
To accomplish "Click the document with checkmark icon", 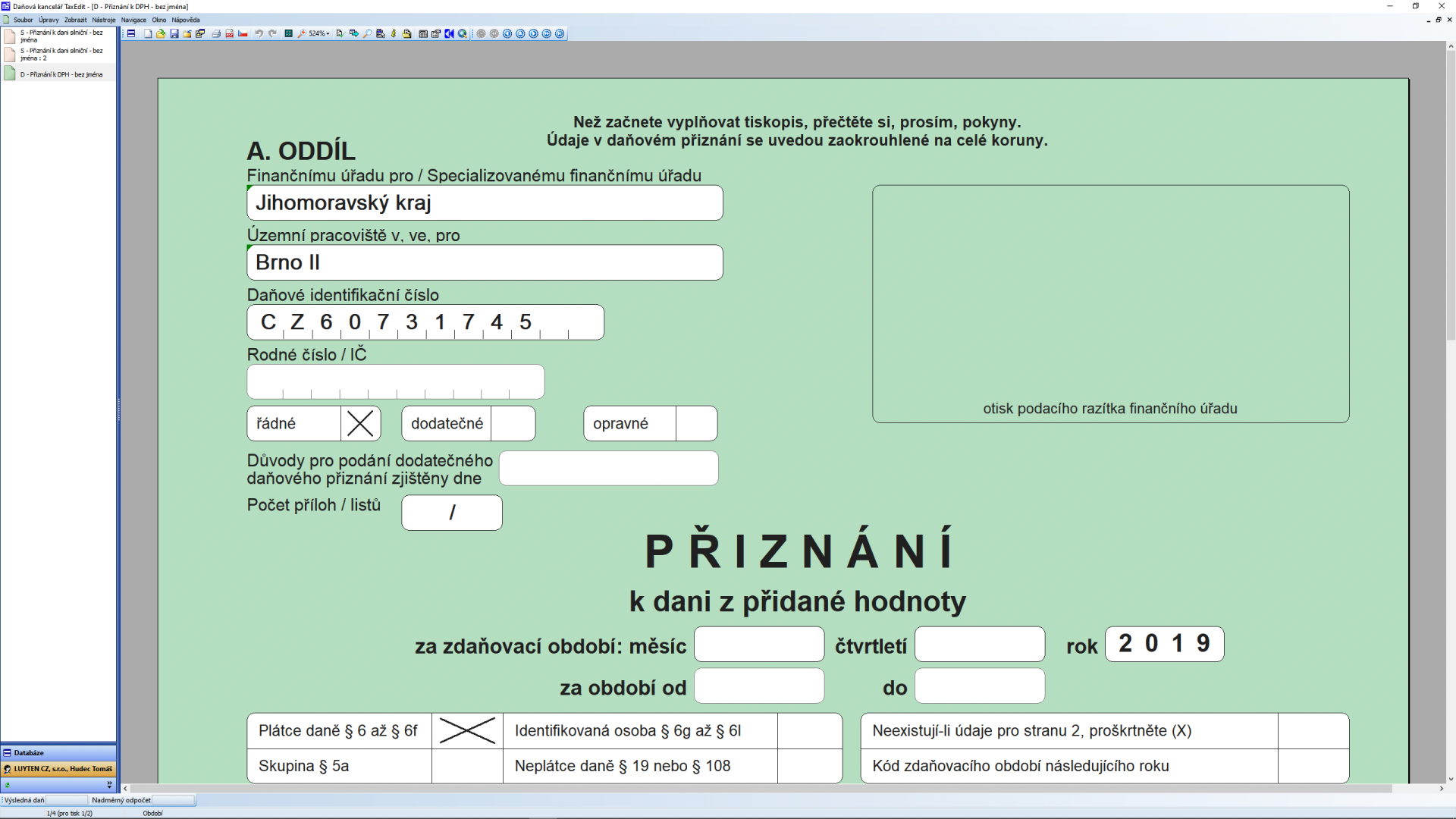I will tap(340, 33).
